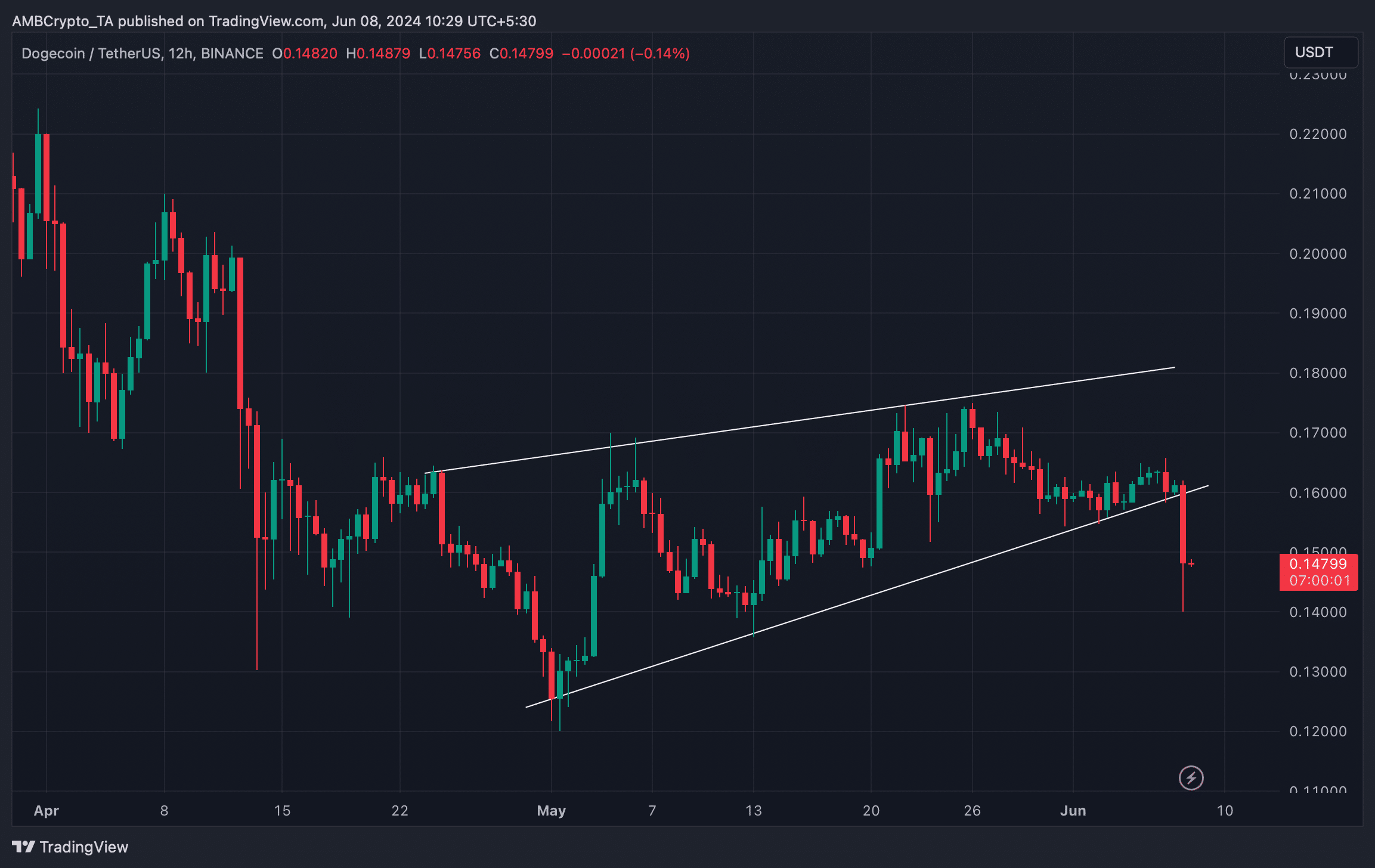
Task: Click the 07:00:01 candle countdown timer
Action: 1320,581
